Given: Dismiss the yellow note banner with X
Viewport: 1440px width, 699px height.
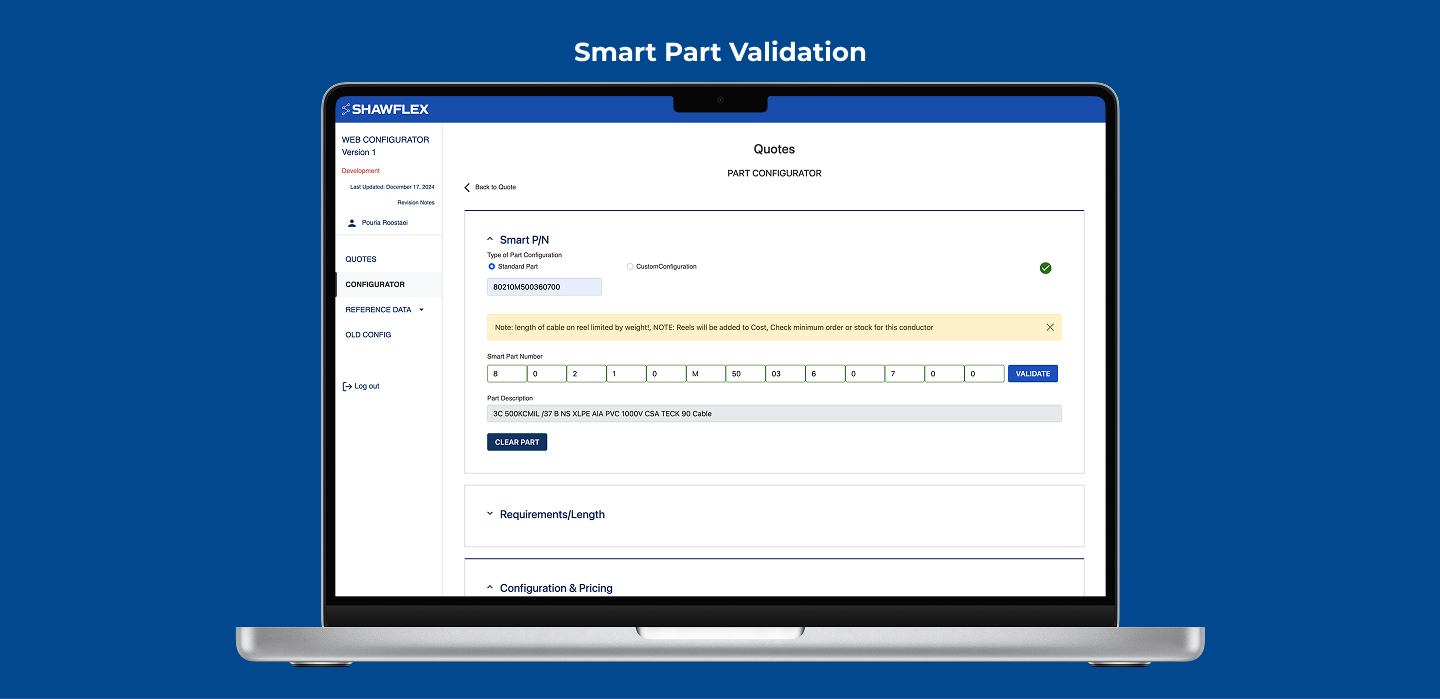Looking at the screenshot, I should point(1049,327).
